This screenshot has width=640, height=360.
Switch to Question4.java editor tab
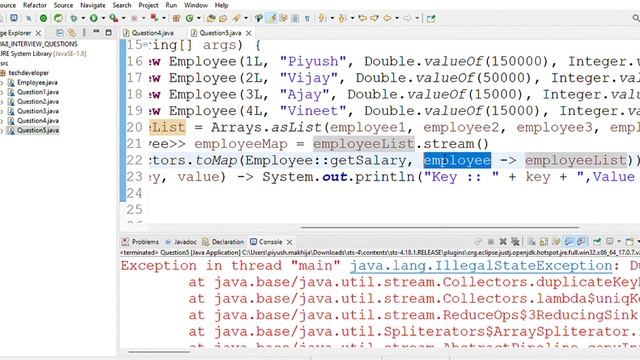coord(149,33)
